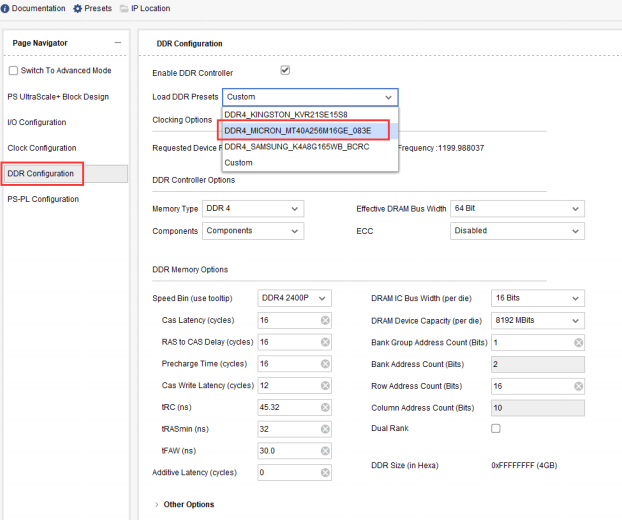622x520 pixels.
Task: Clear the Precharge Time field value
Action: tap(325, 364)
